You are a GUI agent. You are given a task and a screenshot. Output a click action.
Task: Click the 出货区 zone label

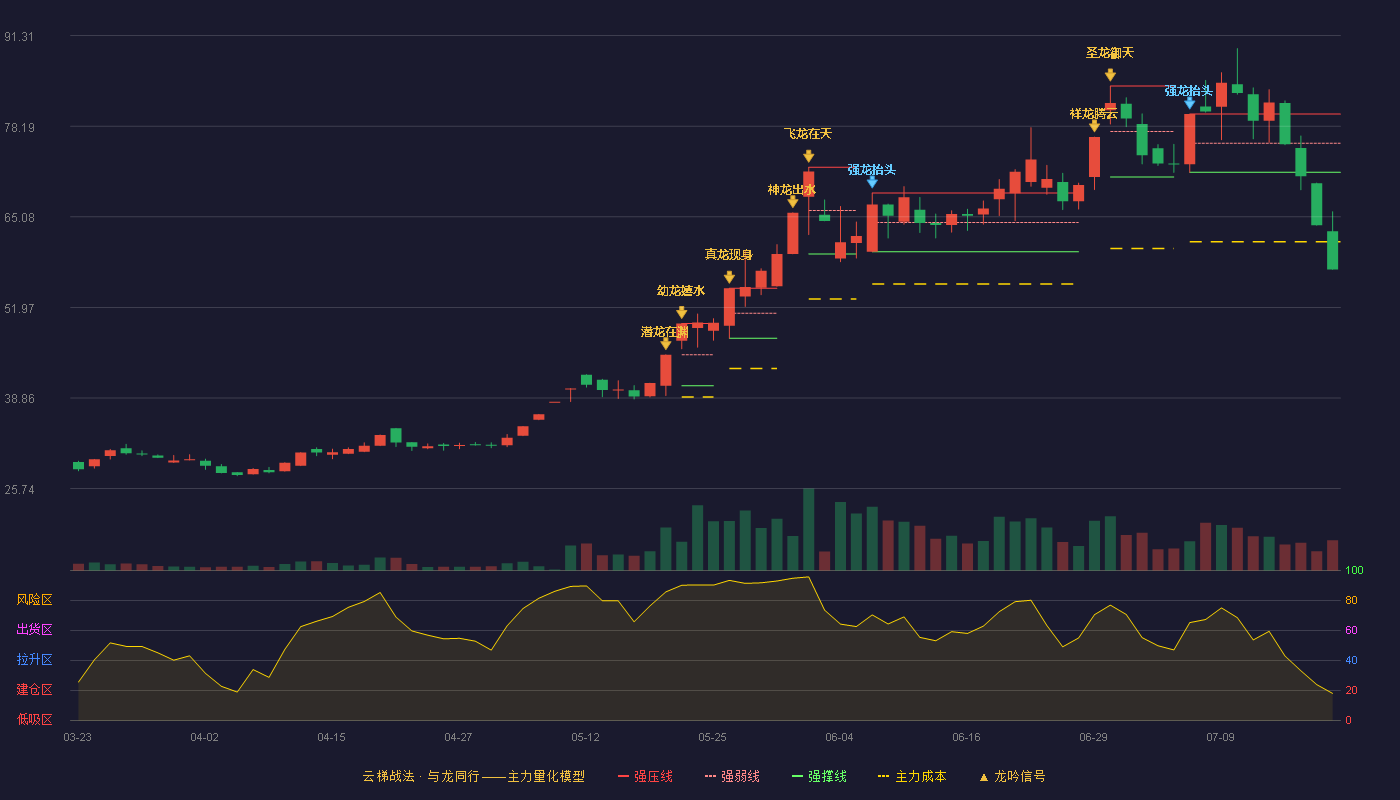[x=34, y=630]
